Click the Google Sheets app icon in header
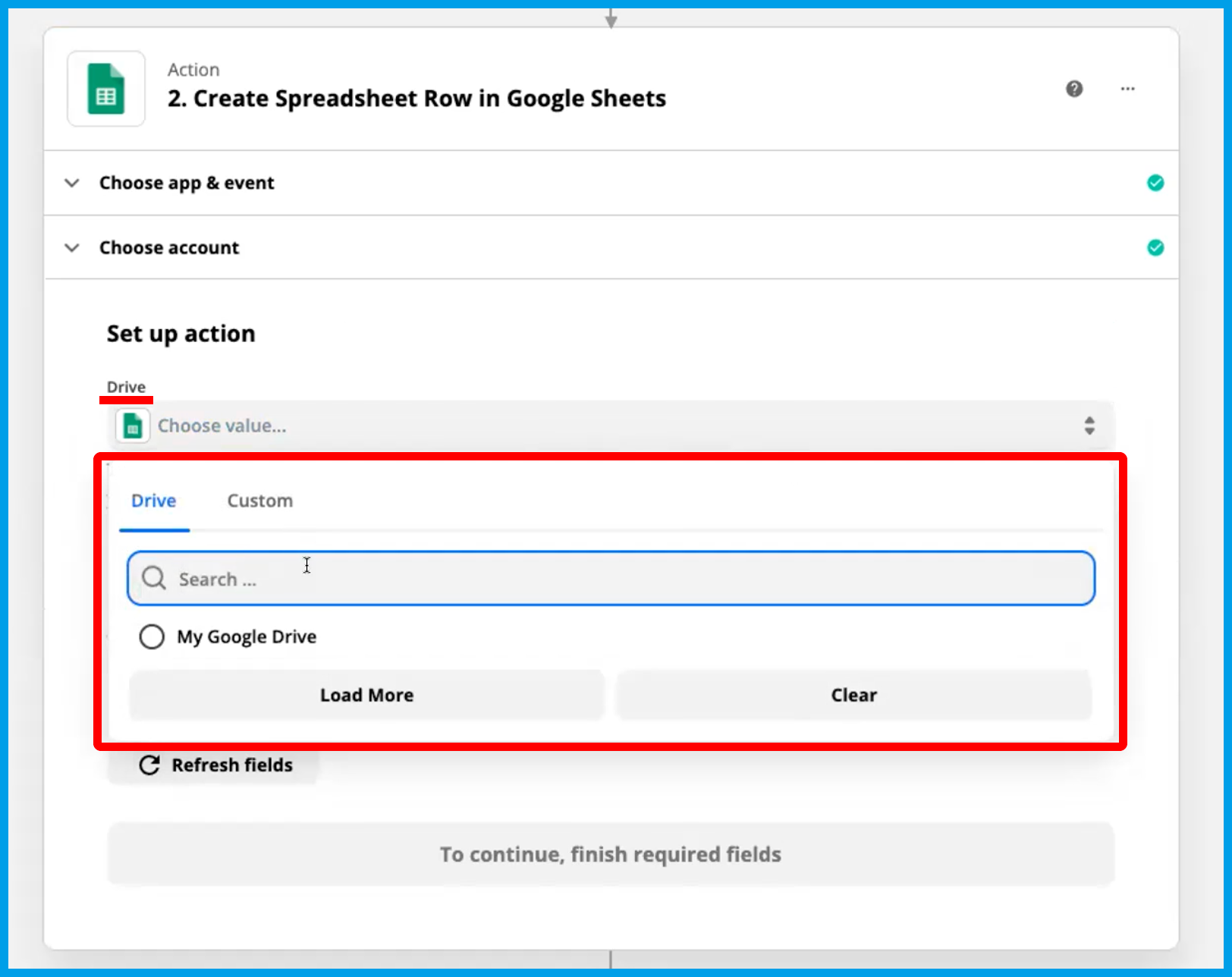The image size is (1232, 977). click(106, 89)
